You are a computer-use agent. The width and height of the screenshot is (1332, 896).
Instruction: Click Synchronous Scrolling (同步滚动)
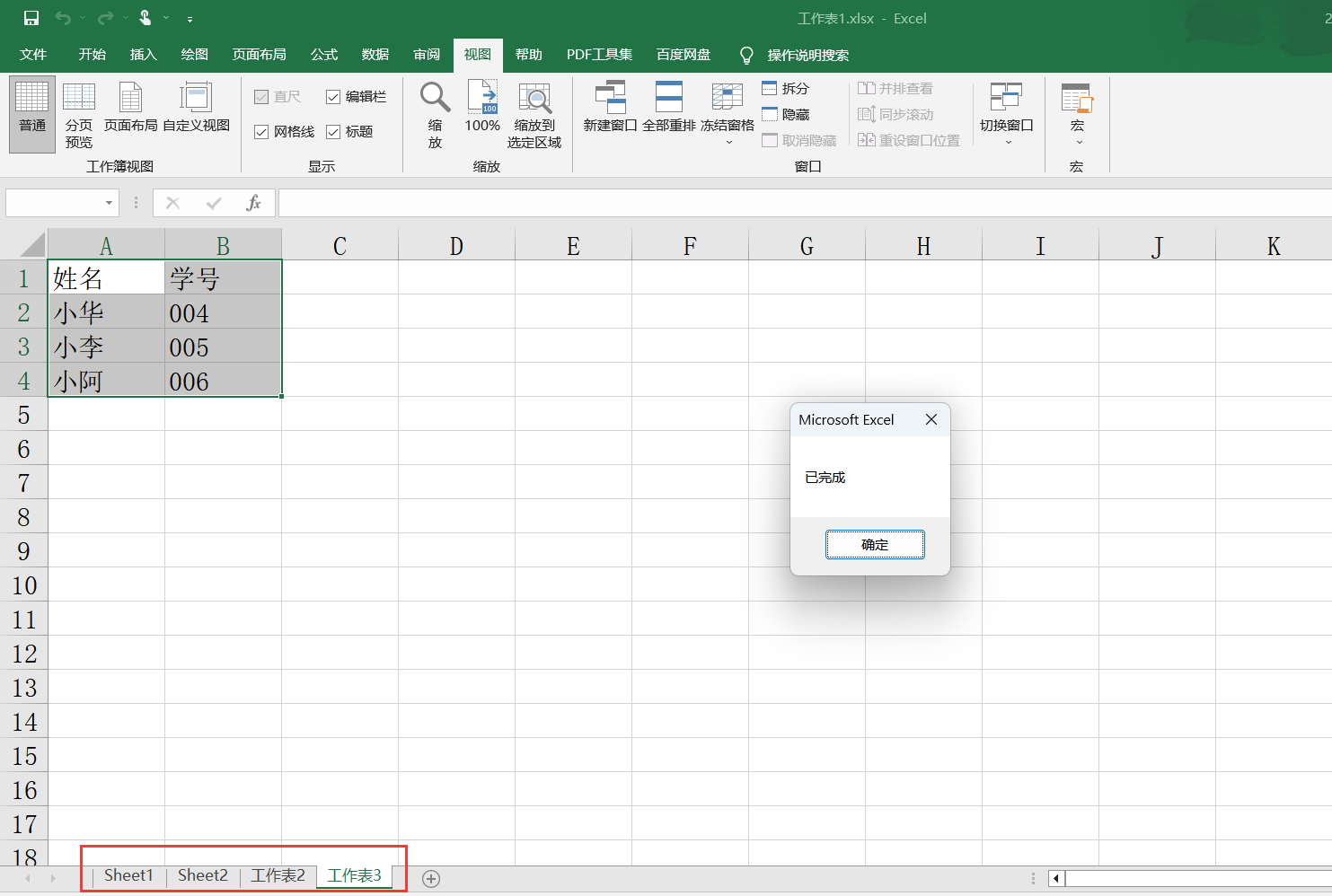click(895, 114)
